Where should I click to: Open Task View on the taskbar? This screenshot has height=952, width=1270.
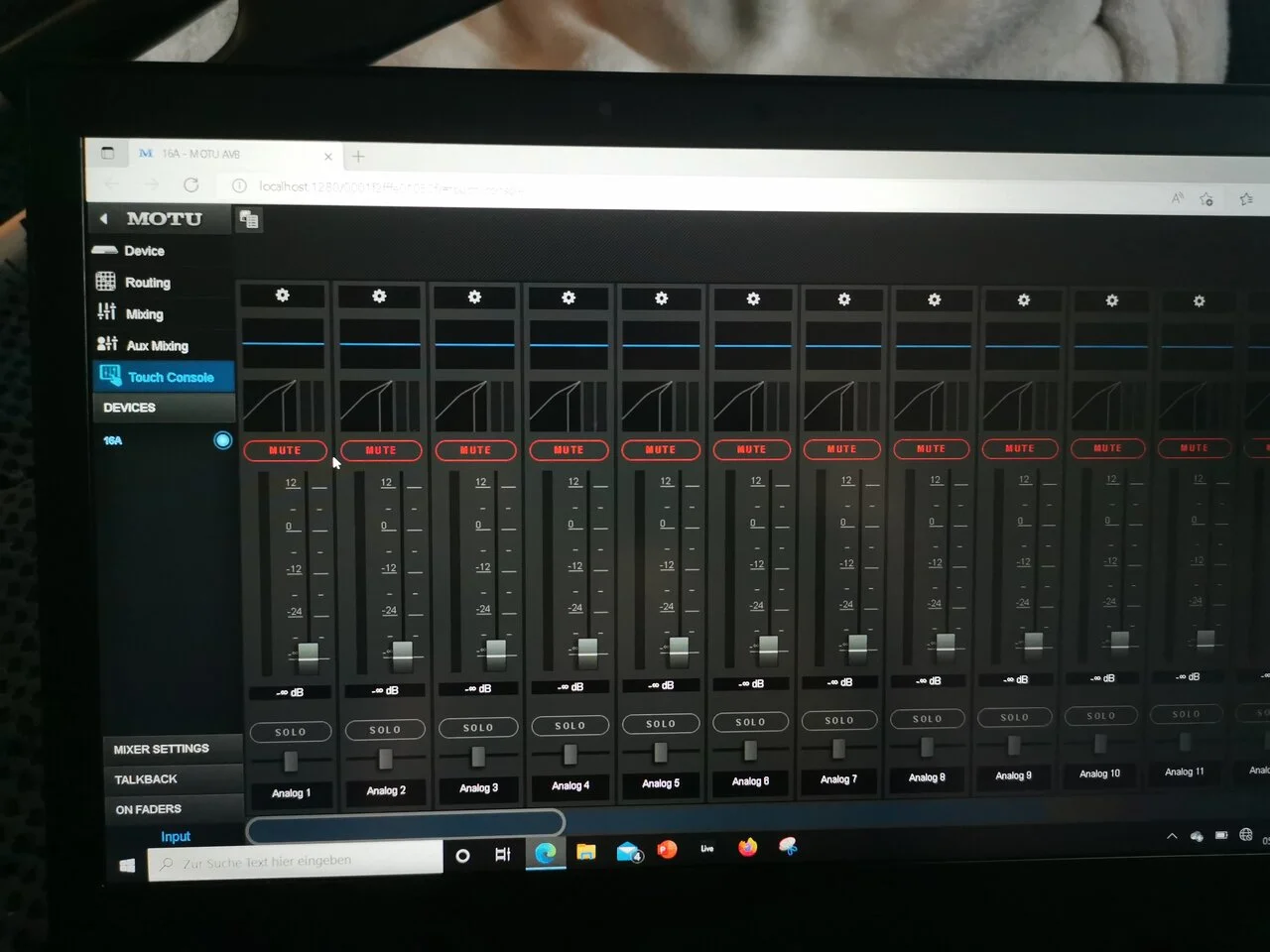tap(503, 854)
